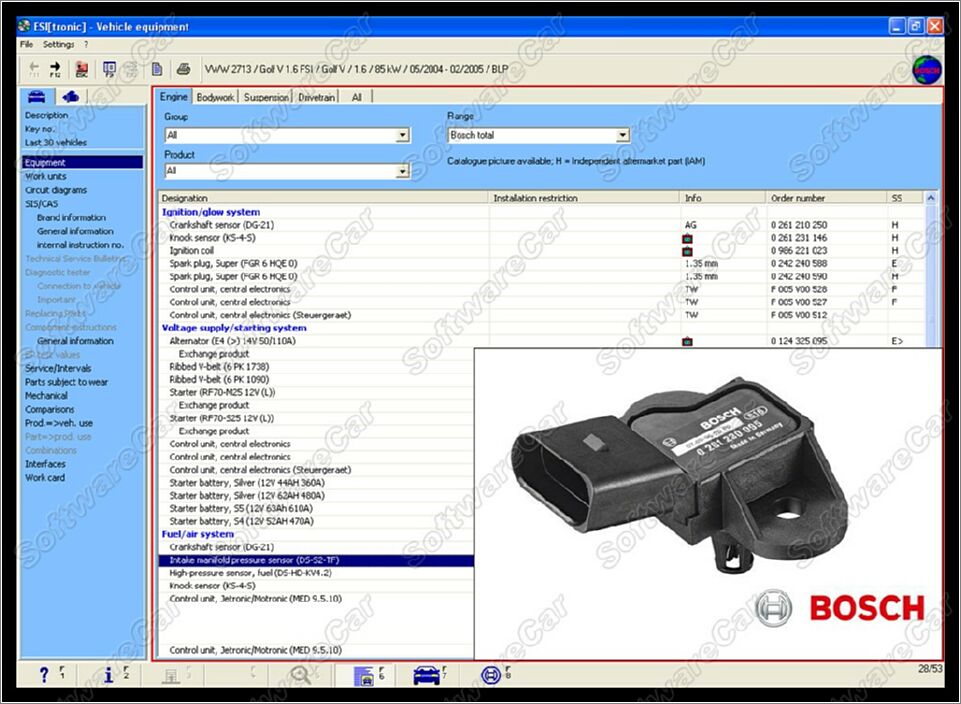Click the ESC exit icon in toolbar
This screenshot has width=961, height=704.
point(81,69)
